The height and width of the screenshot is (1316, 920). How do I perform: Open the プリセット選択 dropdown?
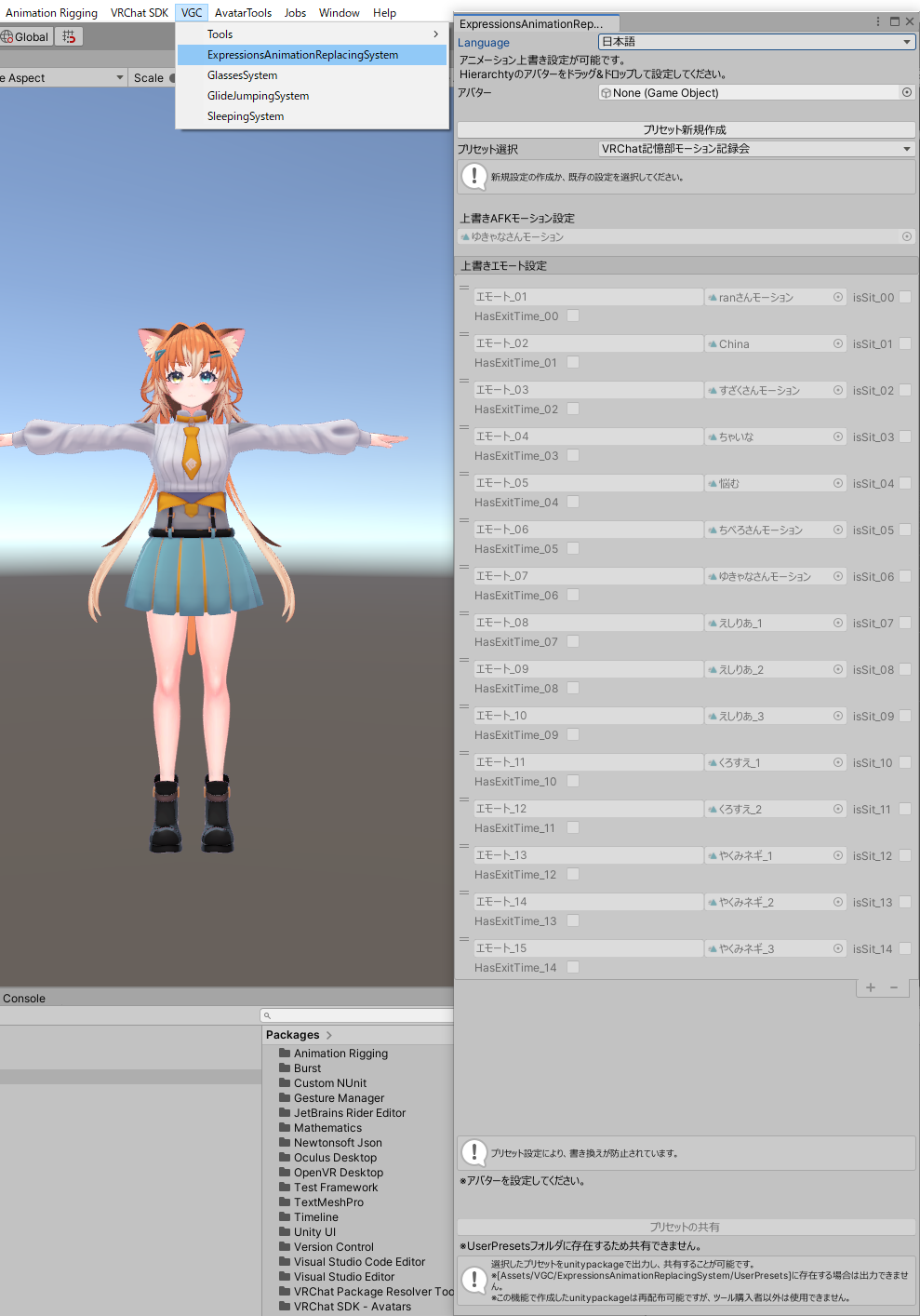[x=754, y=148]
